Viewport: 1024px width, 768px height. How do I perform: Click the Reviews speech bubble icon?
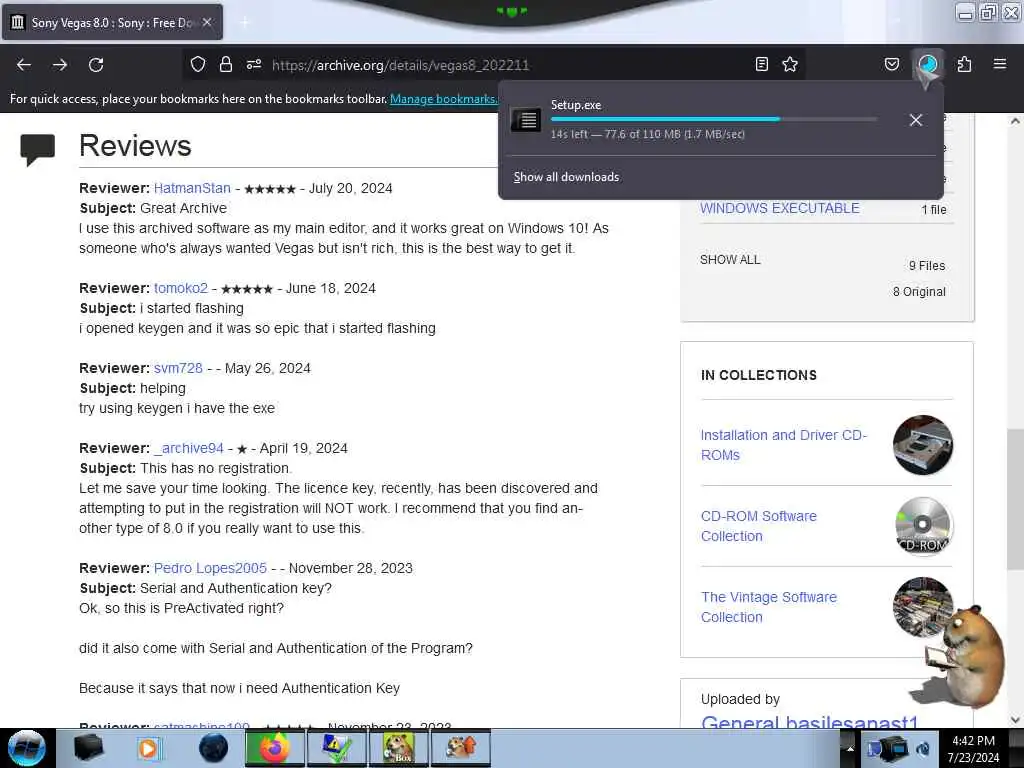[38, 150]
